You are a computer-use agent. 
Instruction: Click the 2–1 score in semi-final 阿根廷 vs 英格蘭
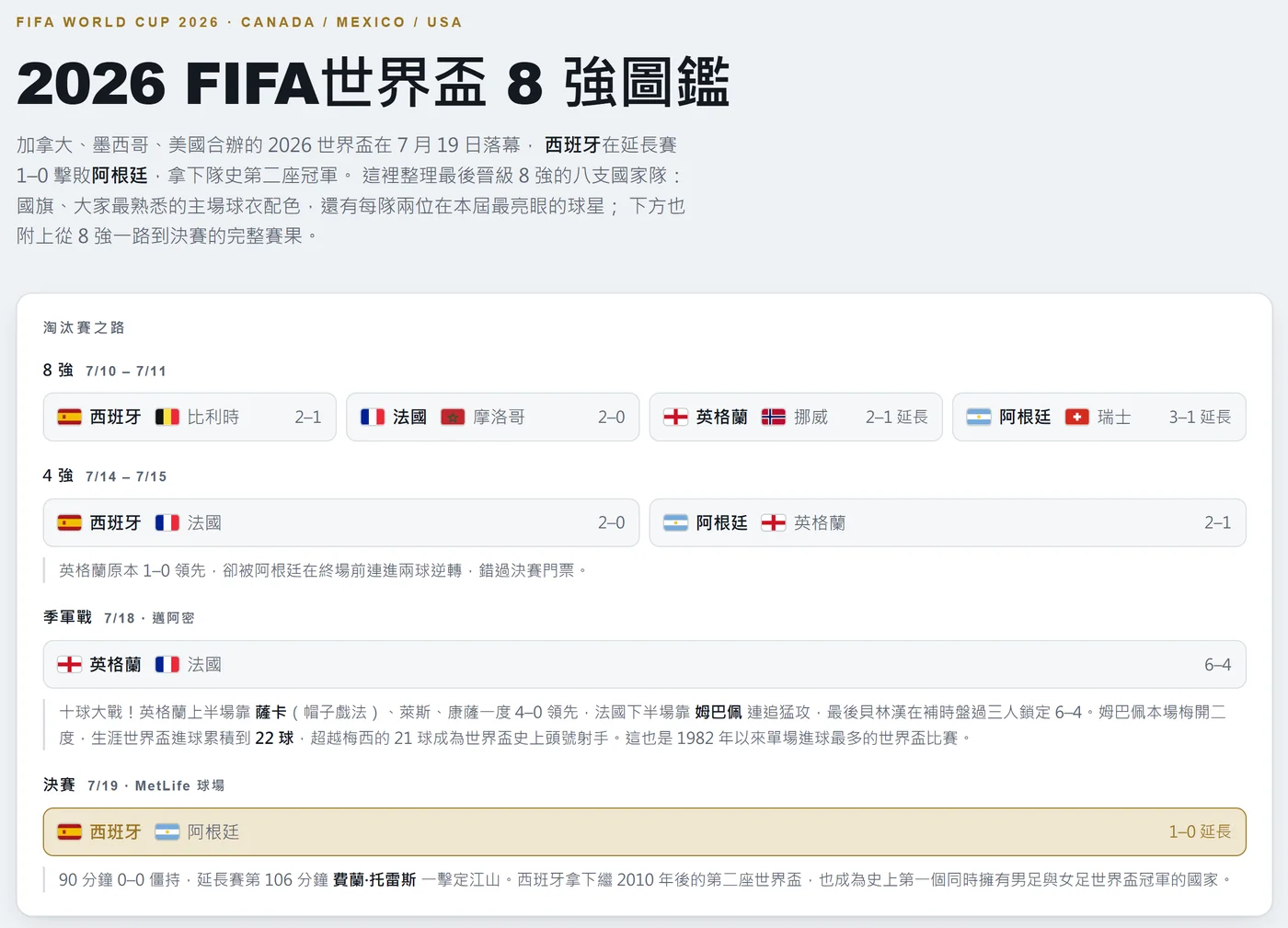point(1218,522)
